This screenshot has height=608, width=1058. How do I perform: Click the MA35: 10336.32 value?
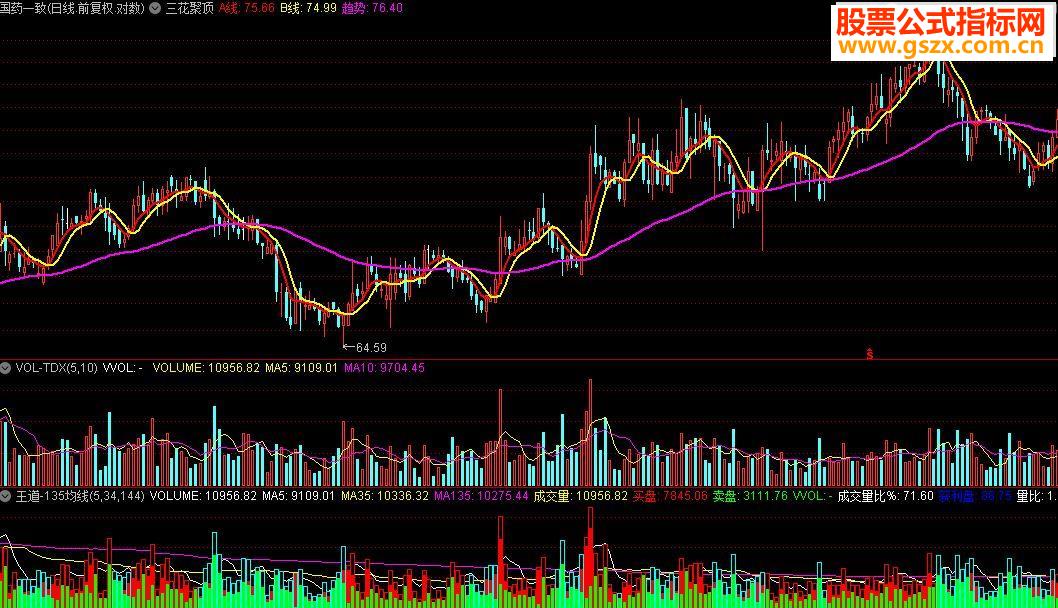(385, 496)
